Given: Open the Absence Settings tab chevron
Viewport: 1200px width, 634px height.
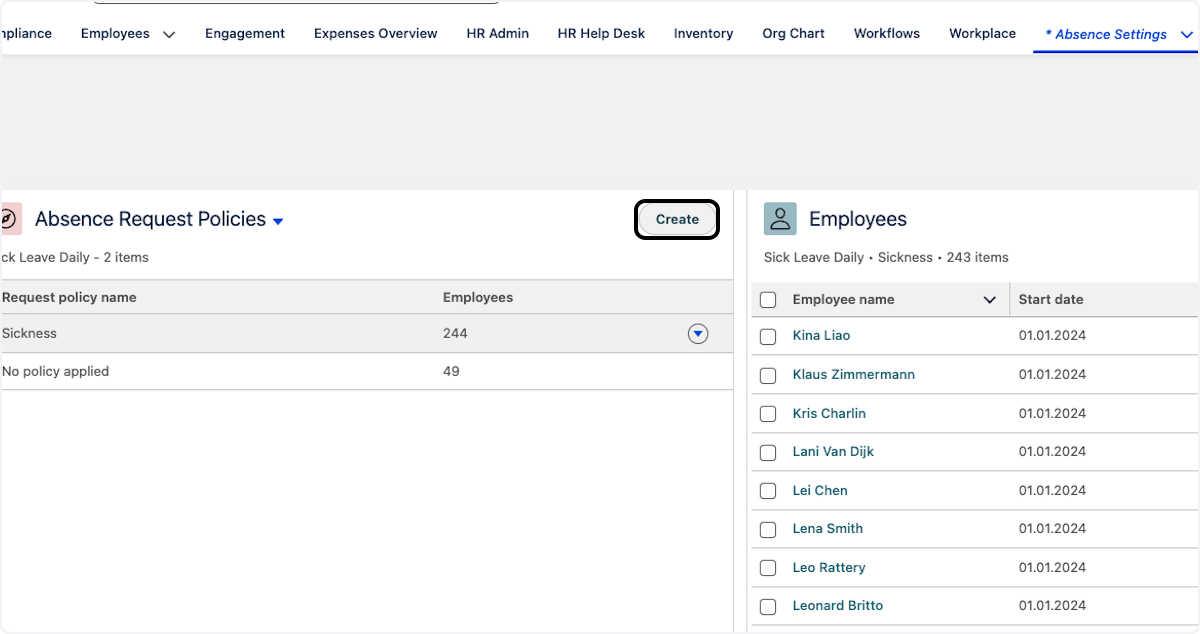Looking at the screenshot, I should pyautogui.click(x=1187, y=35).
